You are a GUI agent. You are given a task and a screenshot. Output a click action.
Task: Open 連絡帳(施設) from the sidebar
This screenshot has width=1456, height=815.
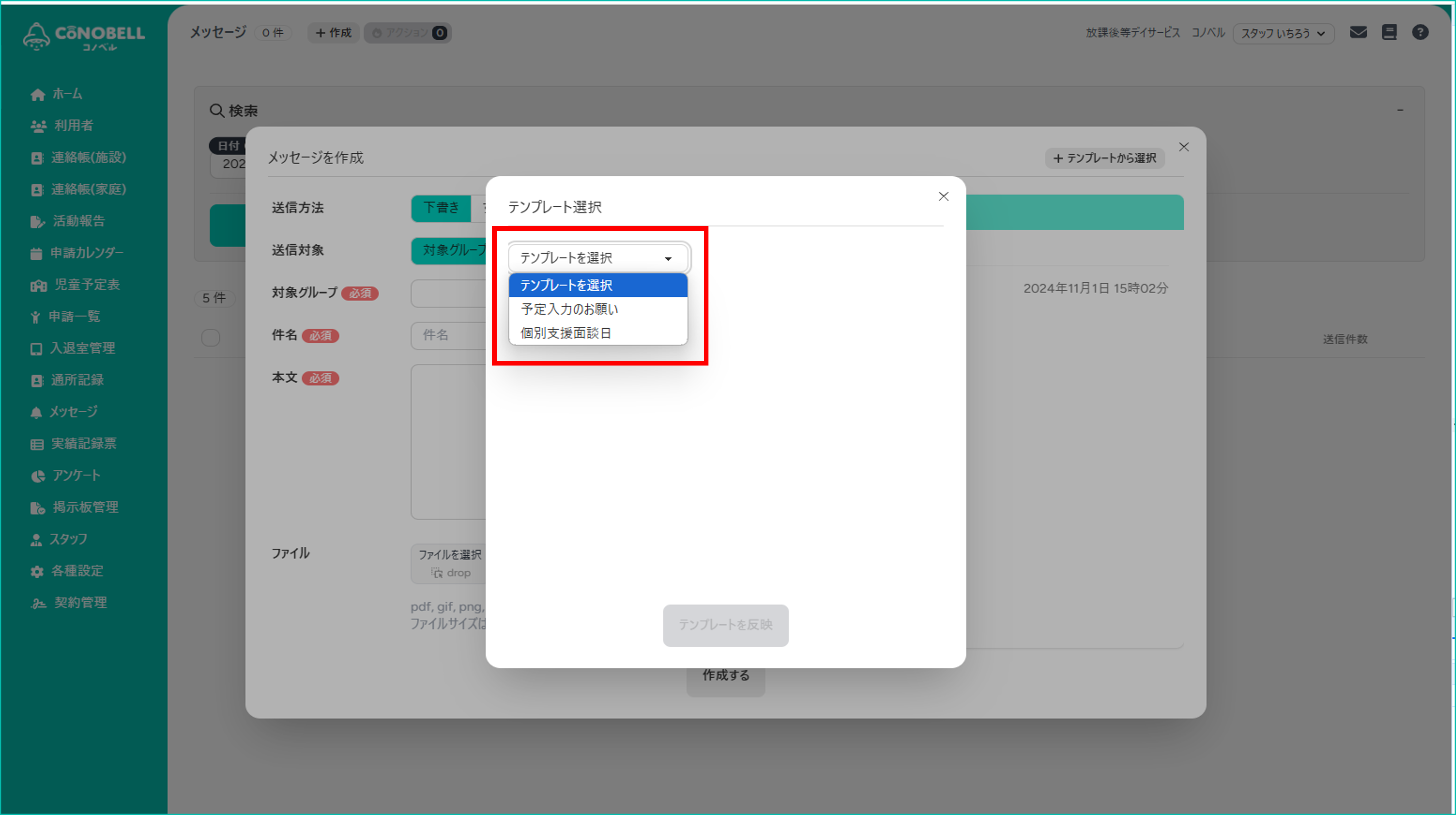pos(79,157)
